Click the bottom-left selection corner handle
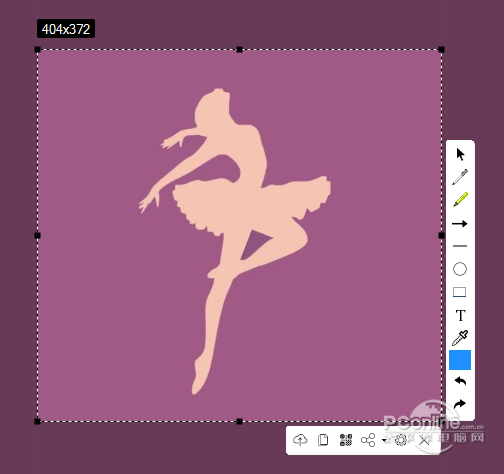Image resolution: width=504 pixels, height=474 pixels. click(37, 421)
